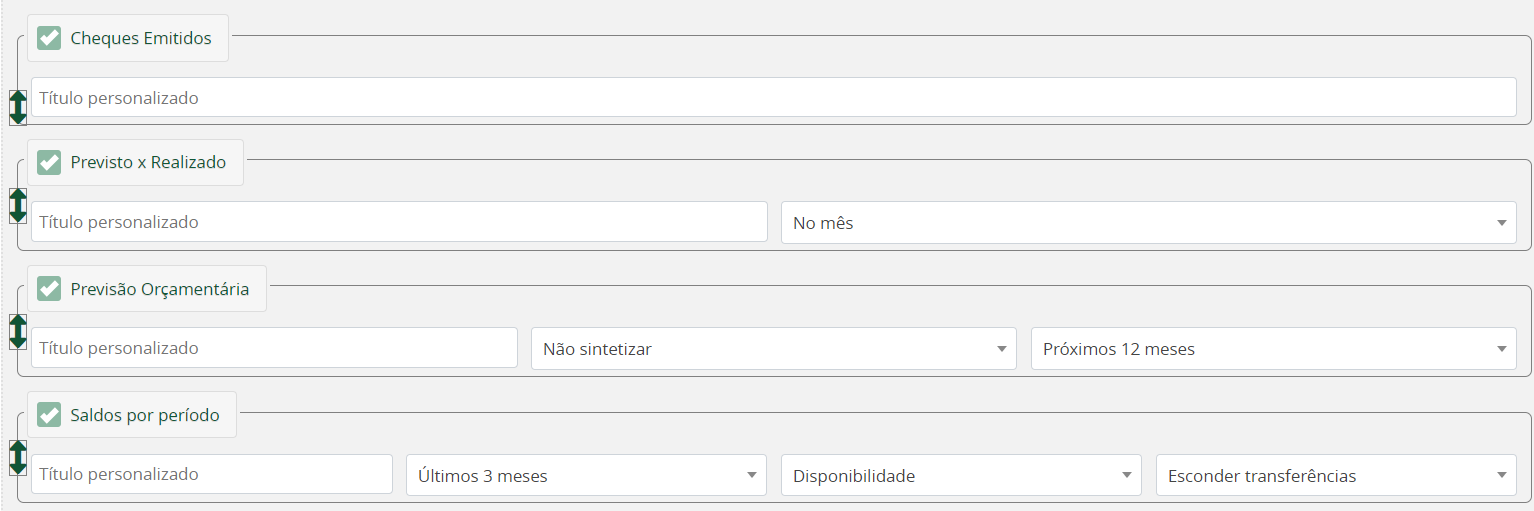
Task: Click the Previsto x Realizado custom title field
Action: tap(399, 222)
